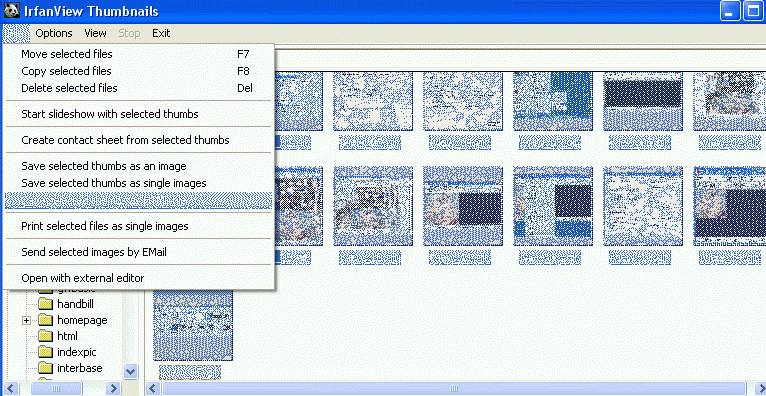Click the thumbnail pane horizontal scrollbar thumb
This screenshot has height=396, width=766.
(x=454, y=389)
